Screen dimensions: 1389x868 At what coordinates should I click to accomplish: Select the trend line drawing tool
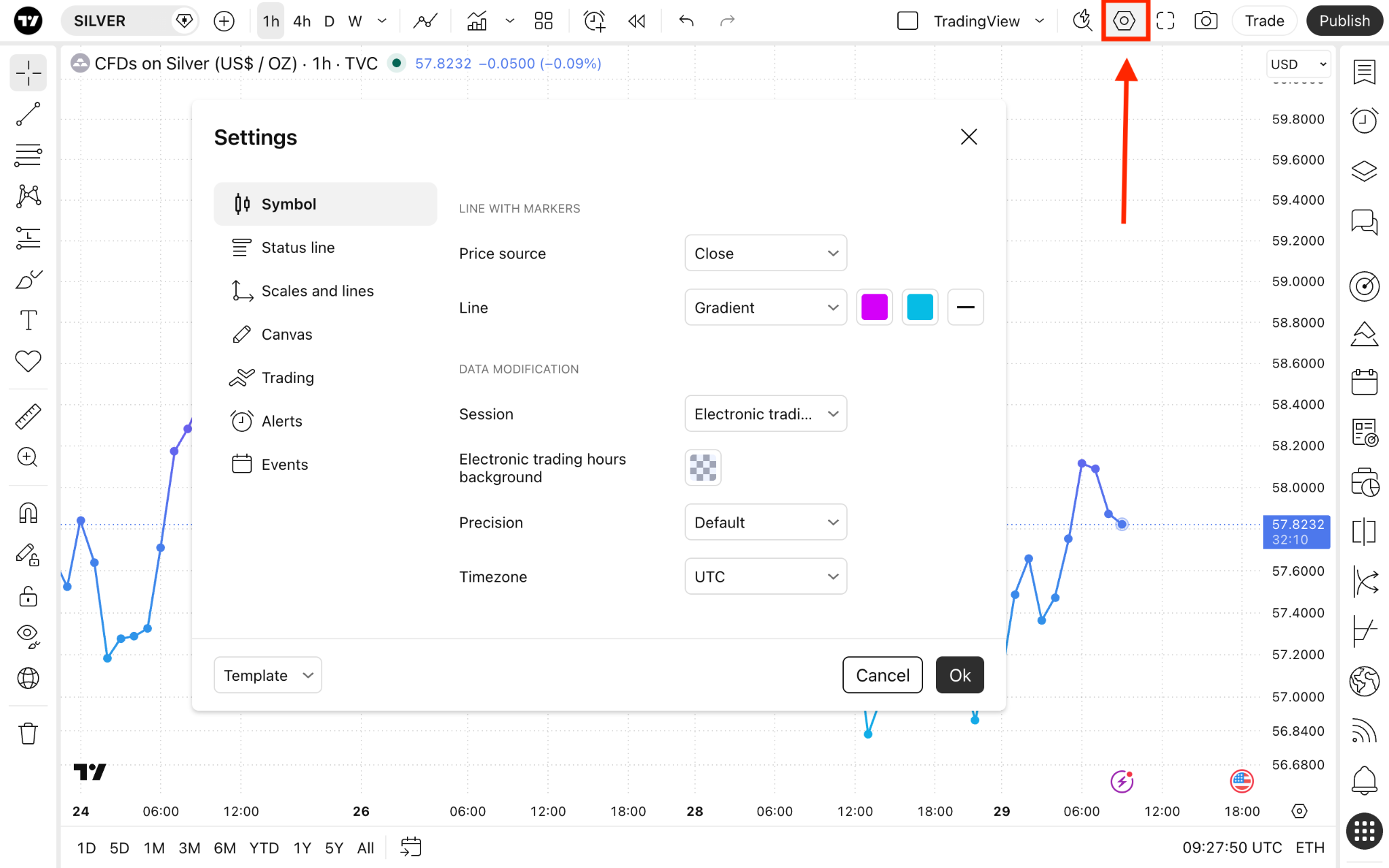point(28,114)
